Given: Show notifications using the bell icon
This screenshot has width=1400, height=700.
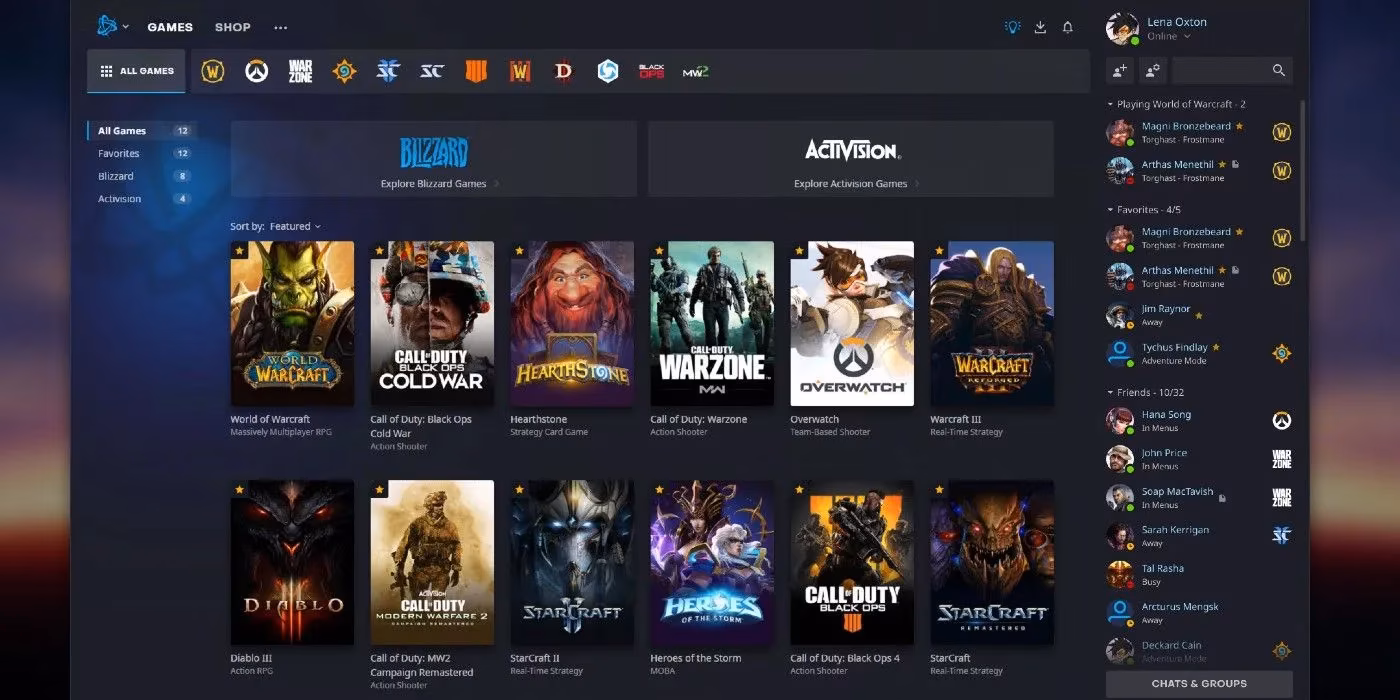Looking at the screenshot, I should click(x=1068, y=27).
